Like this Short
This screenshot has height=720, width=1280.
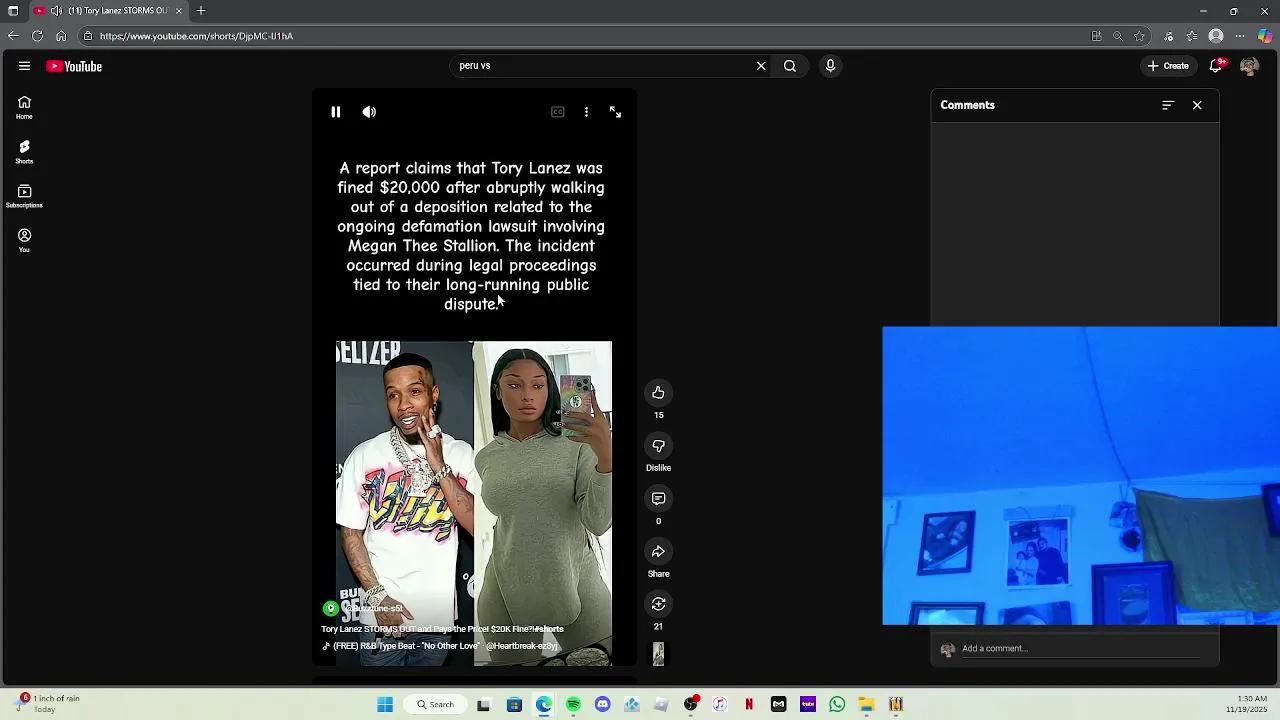tap(658, 393)
